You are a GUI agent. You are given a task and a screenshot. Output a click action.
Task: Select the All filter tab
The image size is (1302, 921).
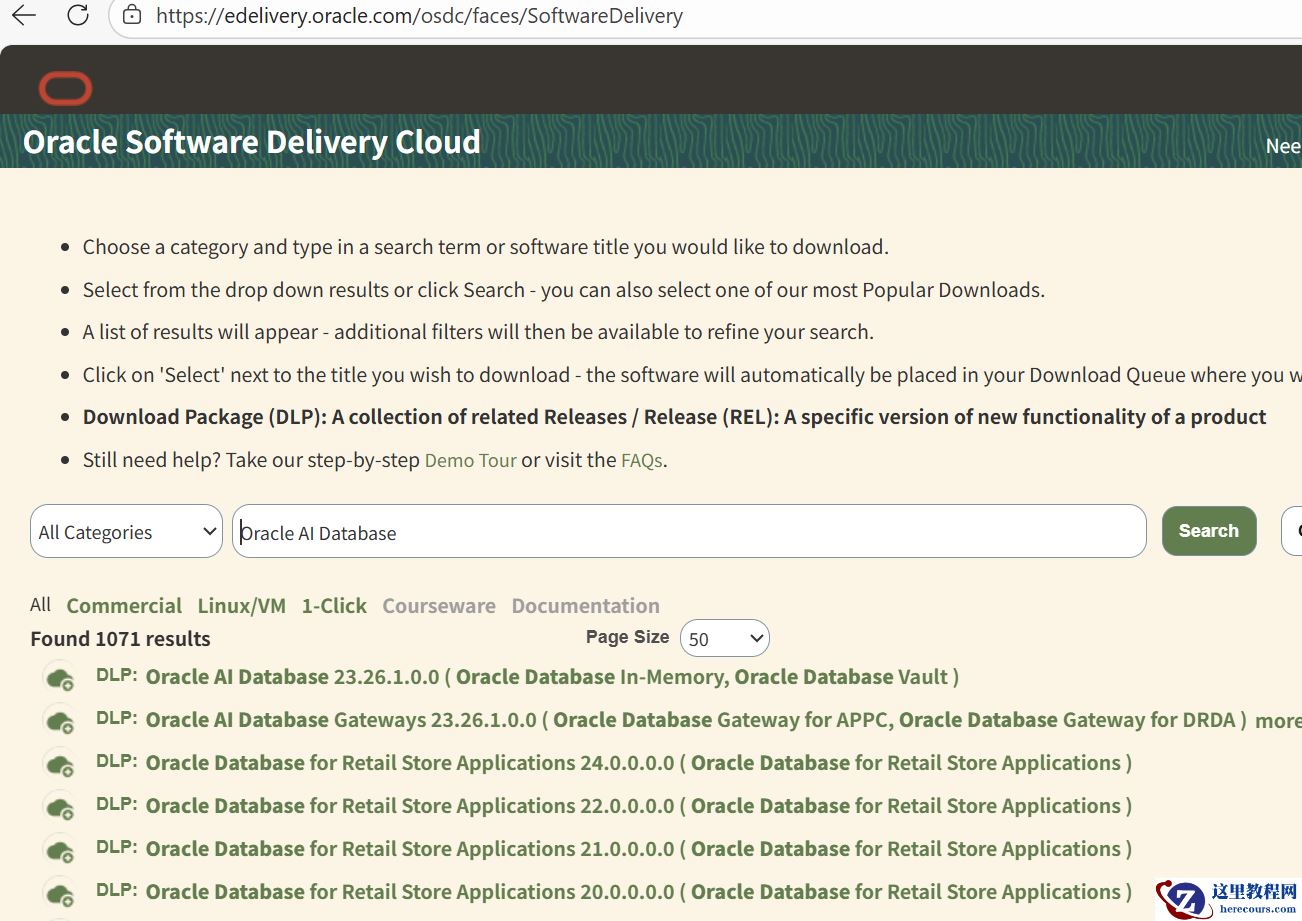[x=40, y=605]
